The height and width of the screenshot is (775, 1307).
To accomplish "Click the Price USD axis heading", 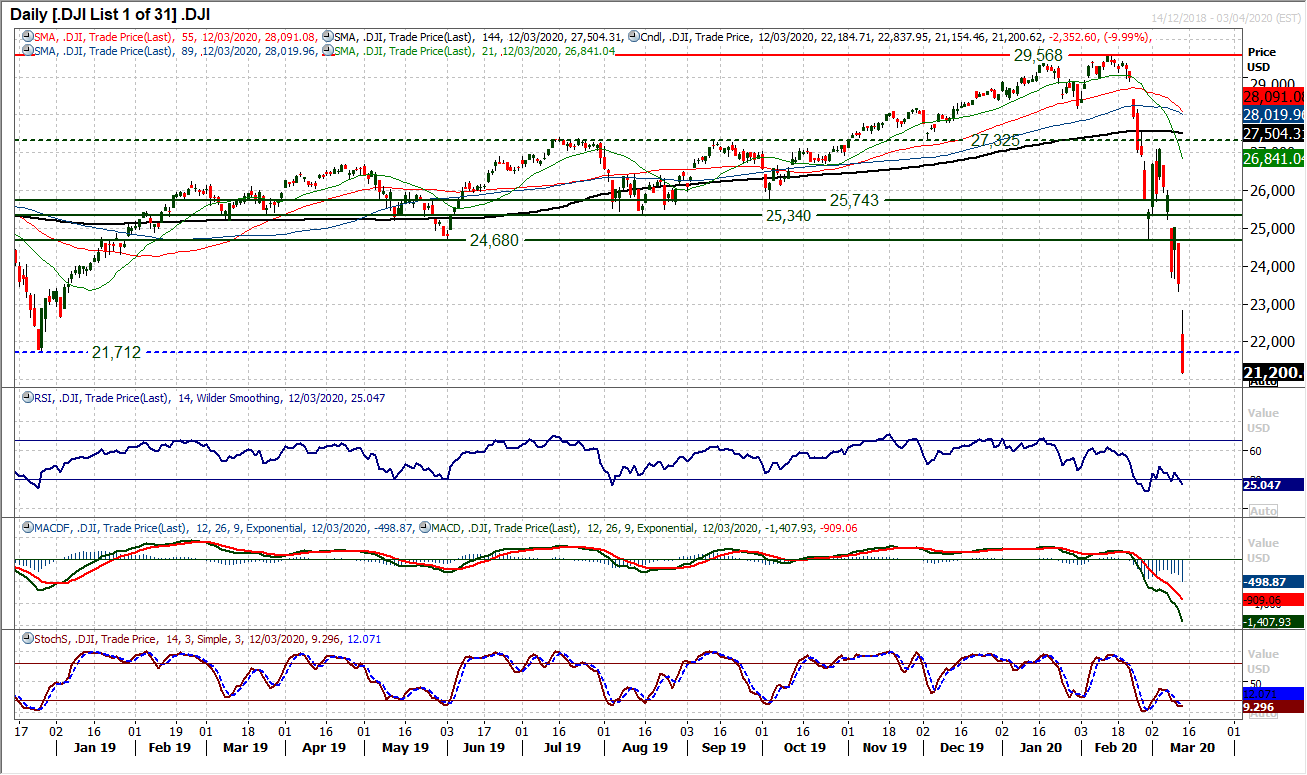I will point(1263,59).
